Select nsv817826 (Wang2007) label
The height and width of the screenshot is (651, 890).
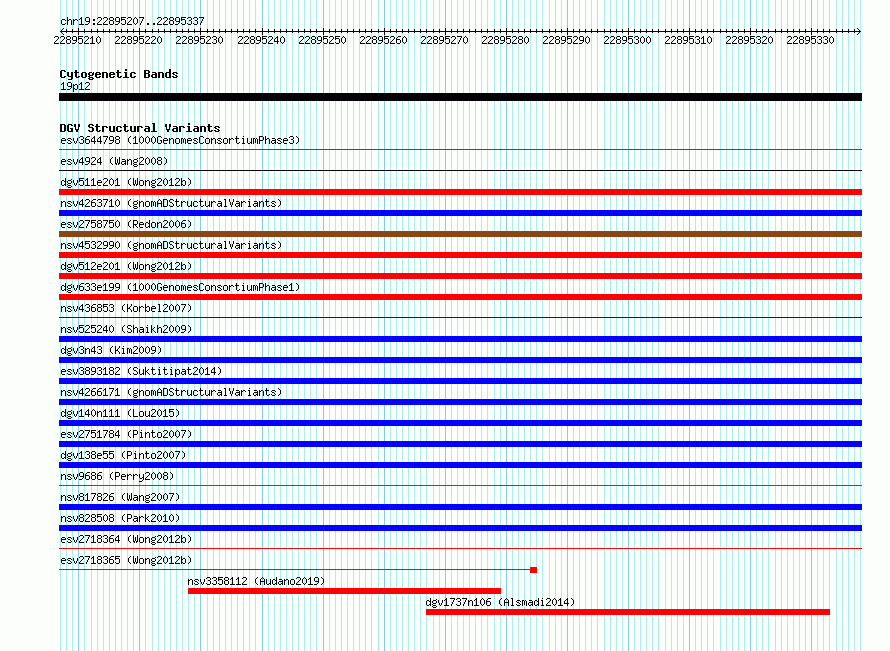pos(120,497)
